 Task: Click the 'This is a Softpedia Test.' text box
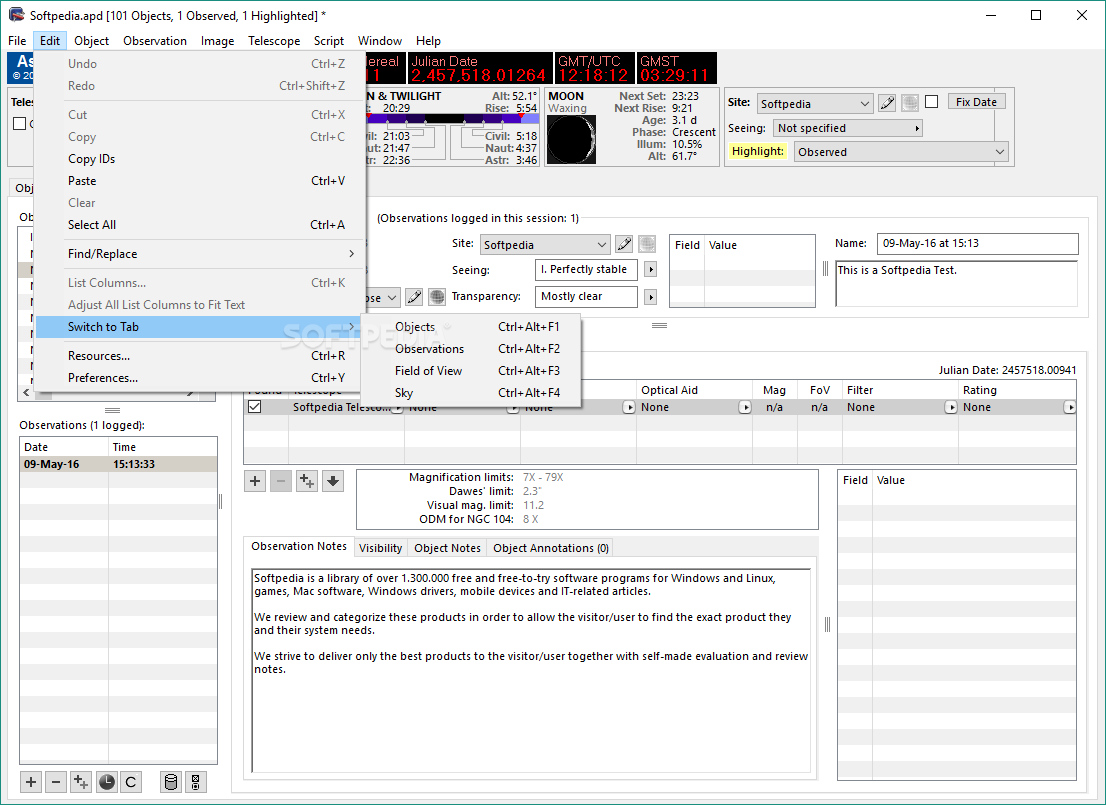point(956,284)
